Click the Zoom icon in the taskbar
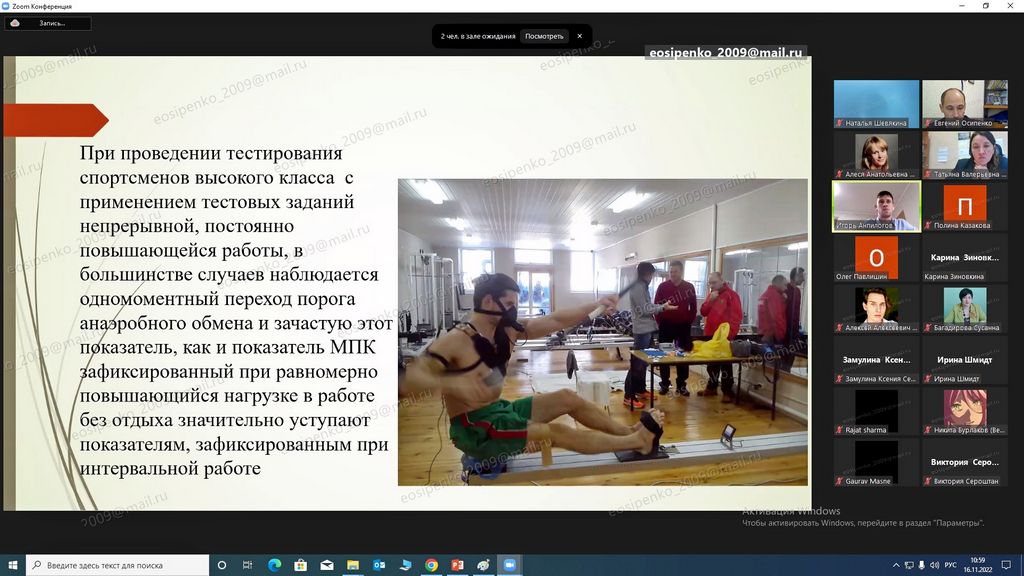The width and height of the screenshot is (1024, 576). (x=509, y=565)
